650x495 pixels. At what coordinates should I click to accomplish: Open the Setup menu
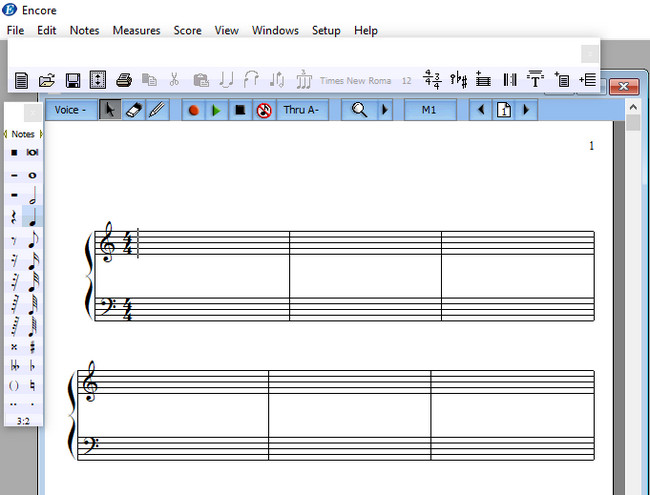coord(326,30)
